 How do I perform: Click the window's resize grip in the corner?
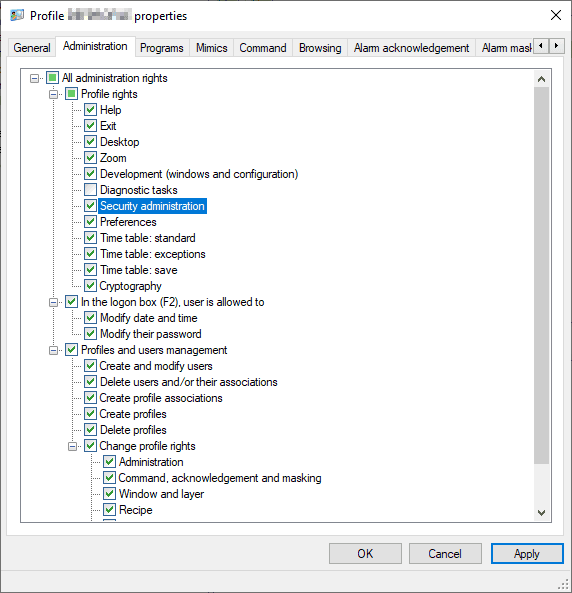(564, 585)
